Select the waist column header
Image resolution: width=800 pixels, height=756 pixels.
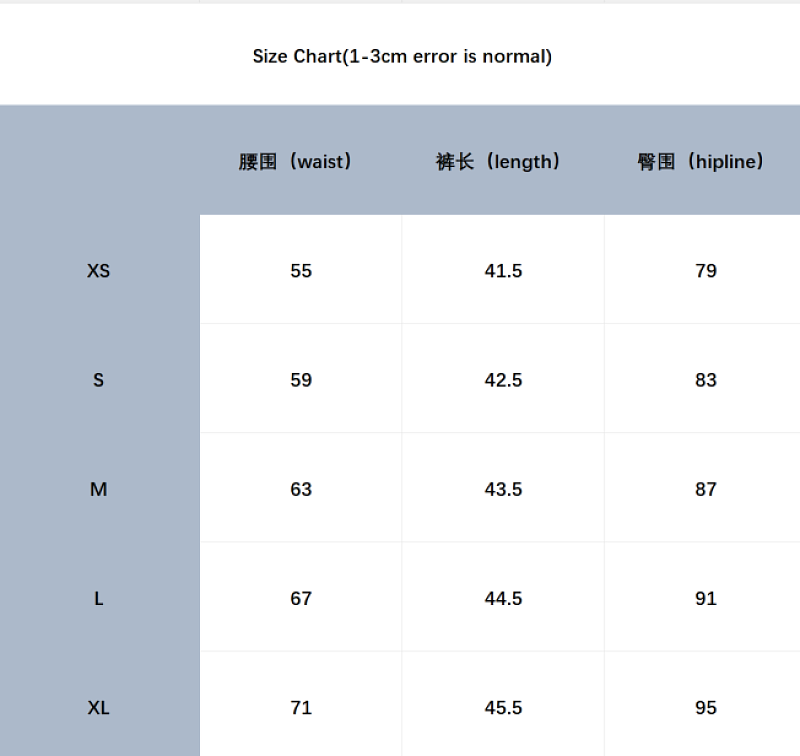295,161
